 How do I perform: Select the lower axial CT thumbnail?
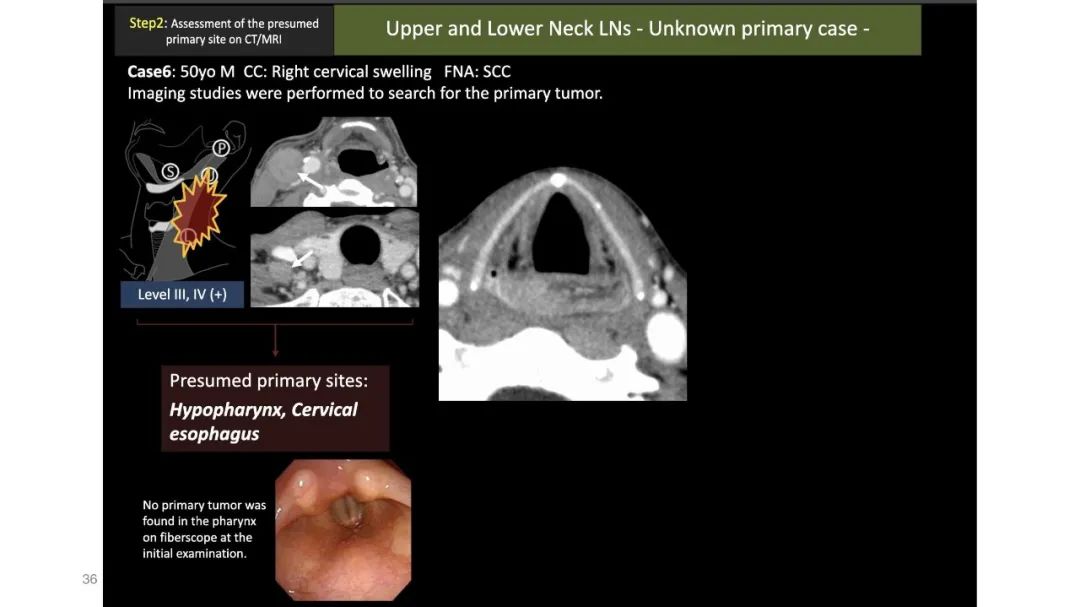click(x=335, y=258)
